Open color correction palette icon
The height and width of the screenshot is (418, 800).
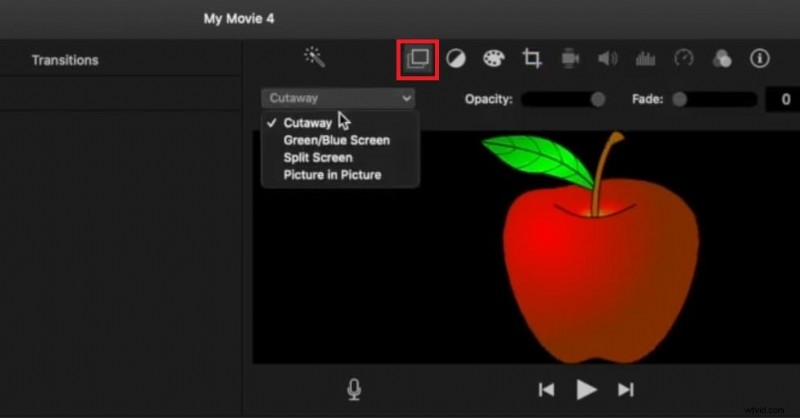pos(493,59)
